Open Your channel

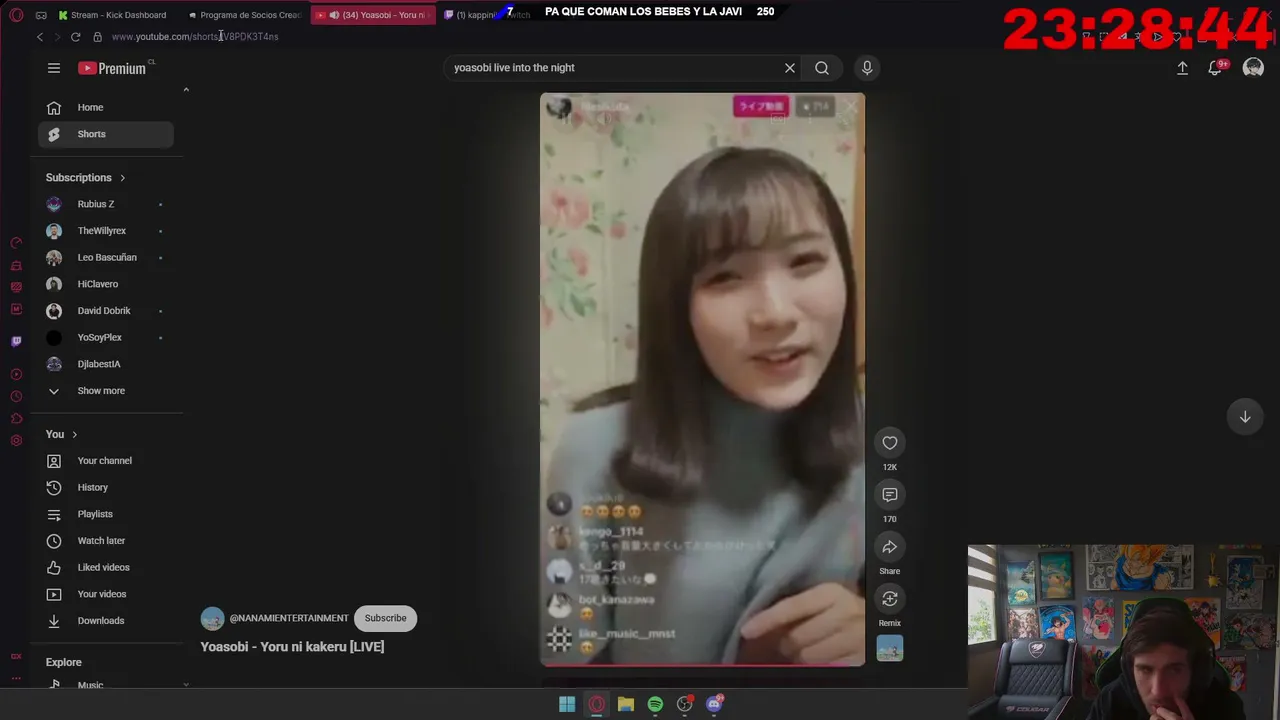coord(106,461)
